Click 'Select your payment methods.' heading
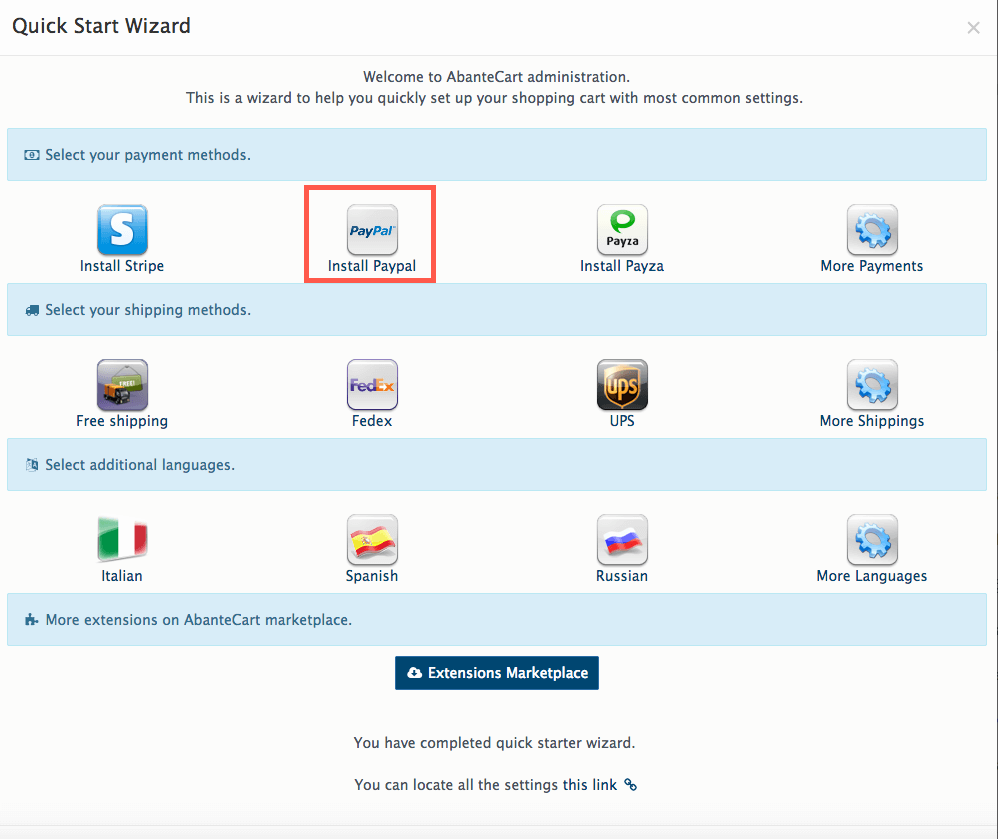 (148, 155)
